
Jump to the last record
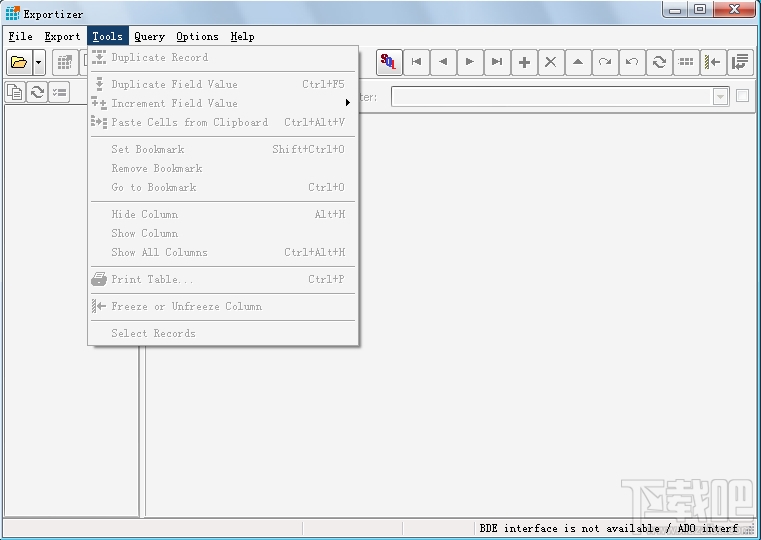pos(497,62)
